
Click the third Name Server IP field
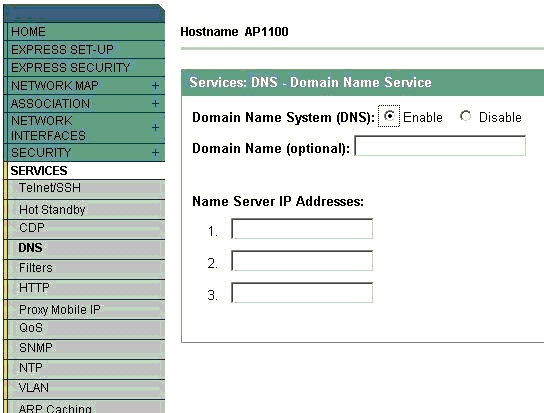pos(302,293)
